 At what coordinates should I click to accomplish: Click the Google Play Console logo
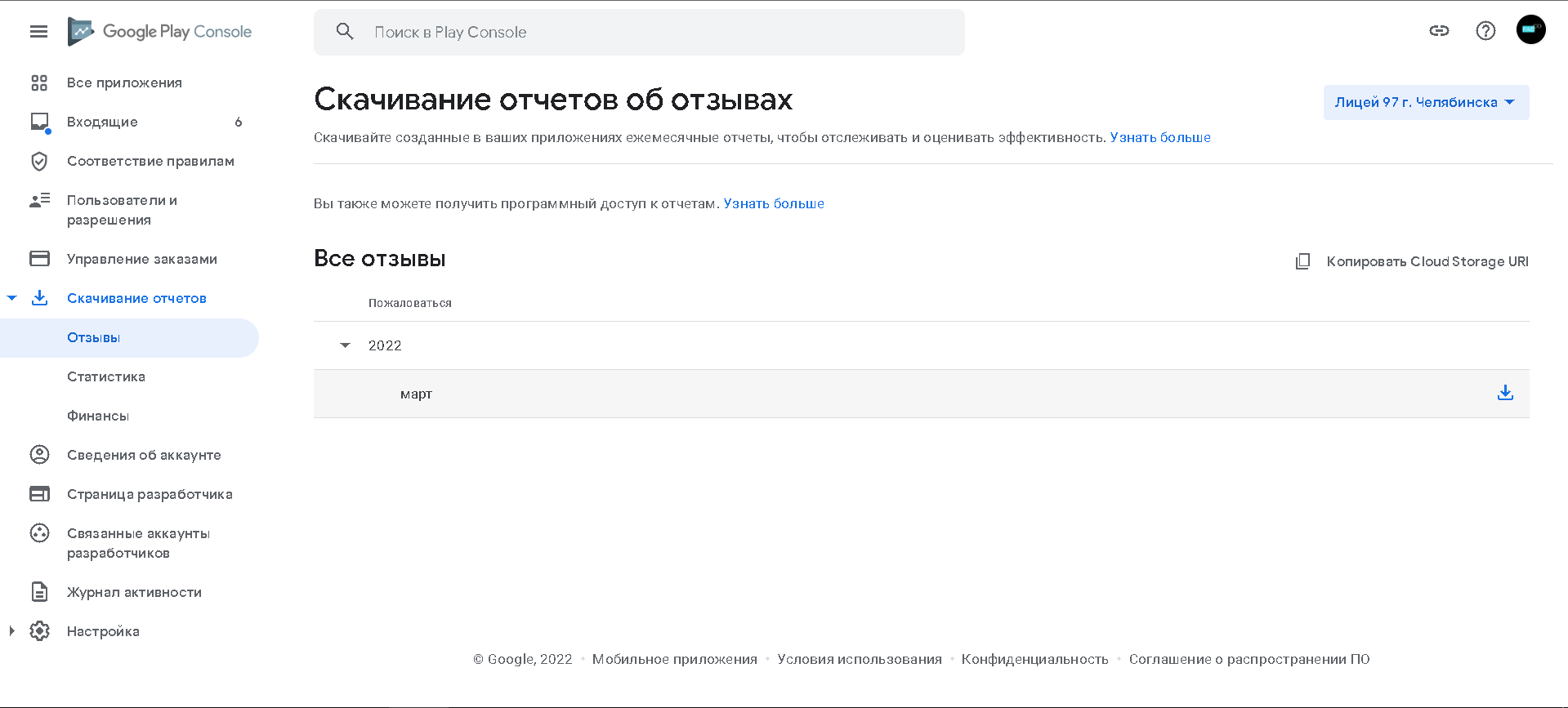[159, 32]
